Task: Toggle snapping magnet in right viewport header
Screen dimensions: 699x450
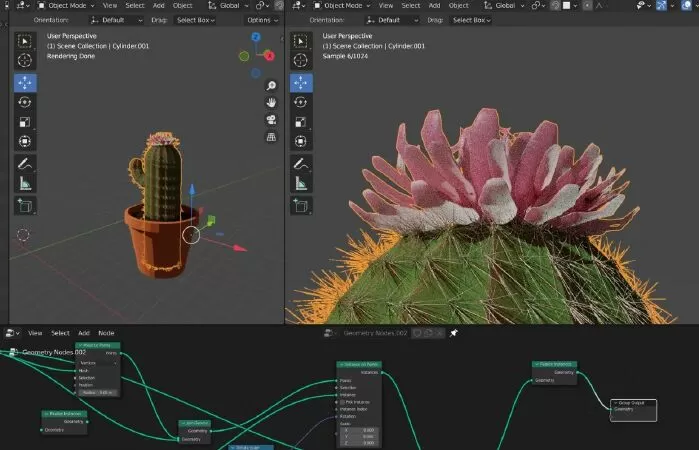Action: 555,6
